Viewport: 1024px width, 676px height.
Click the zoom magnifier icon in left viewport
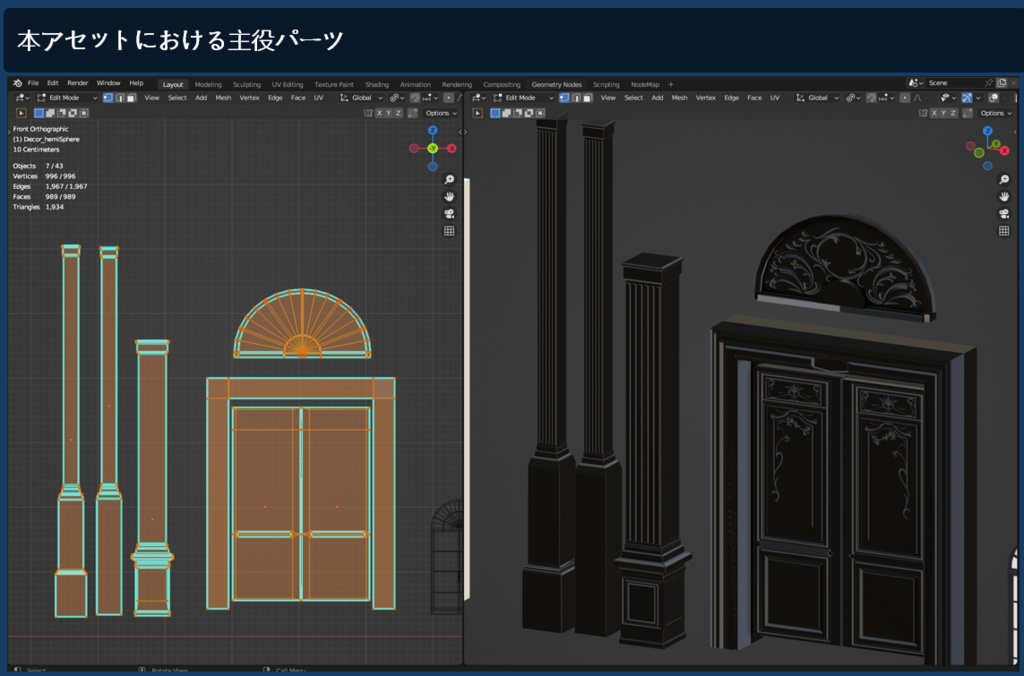(449, 180)
